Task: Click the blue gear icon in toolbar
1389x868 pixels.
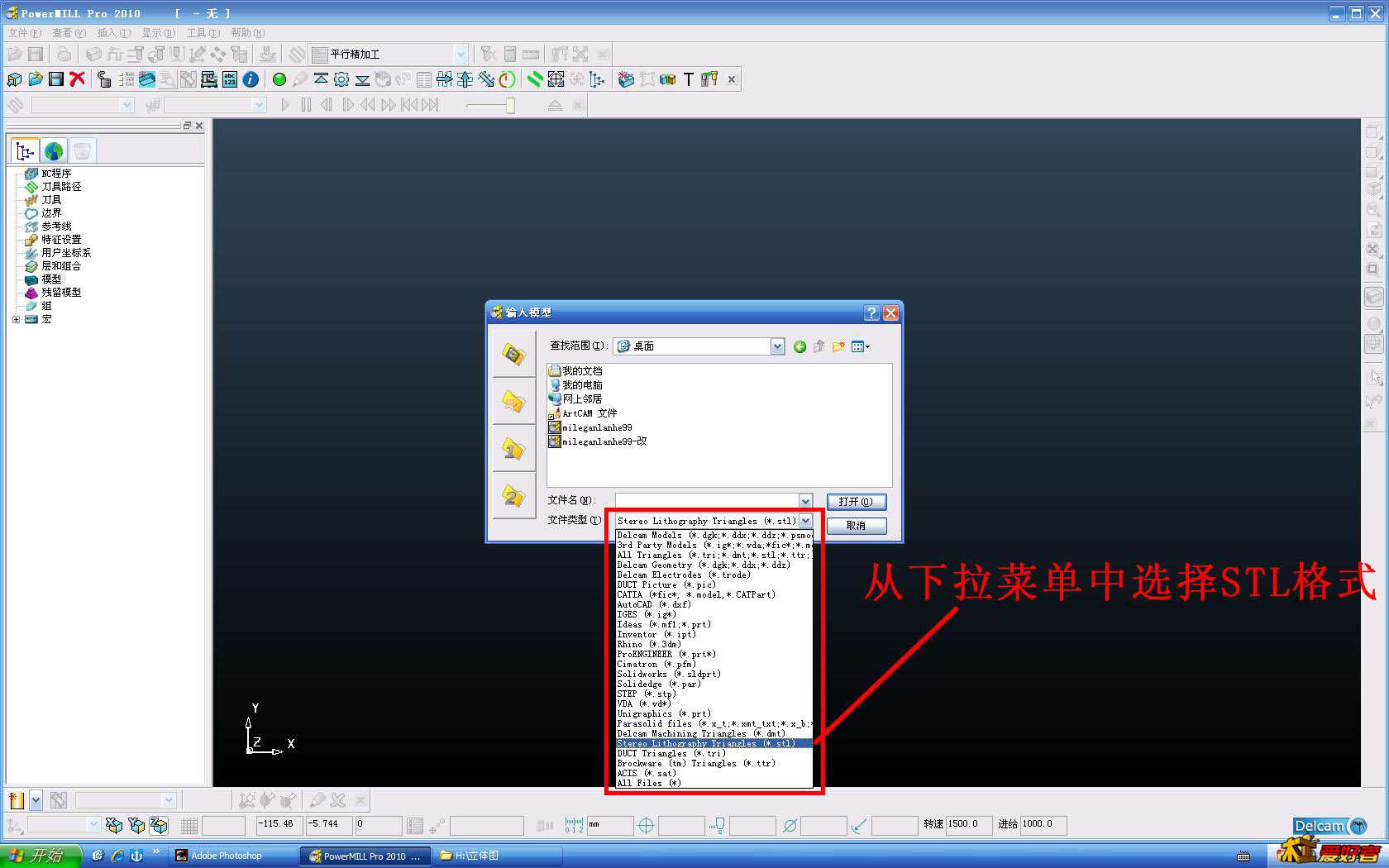Action: pyautogui.click(x=341, y=79)
